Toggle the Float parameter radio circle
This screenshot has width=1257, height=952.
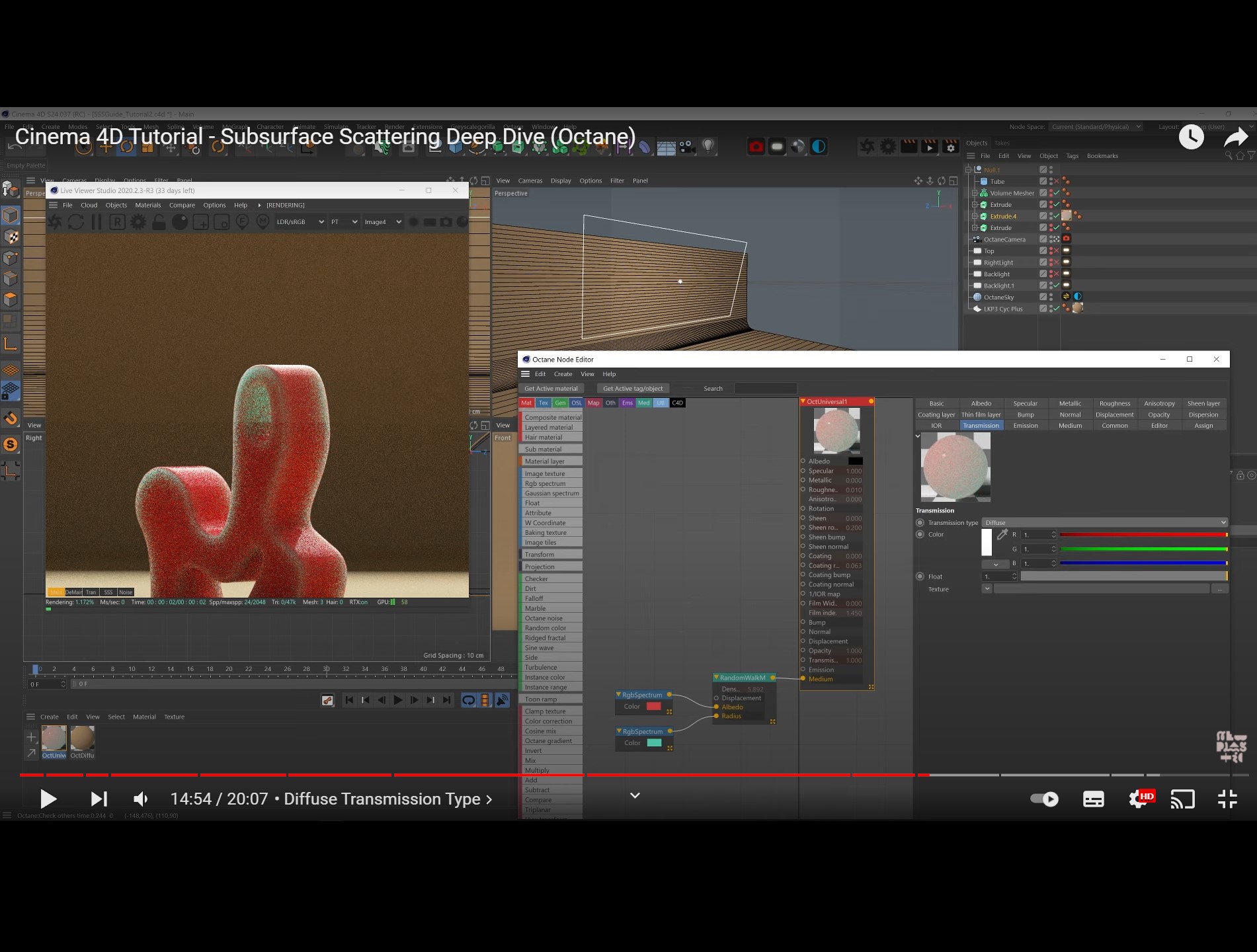(x=920, y=576)
